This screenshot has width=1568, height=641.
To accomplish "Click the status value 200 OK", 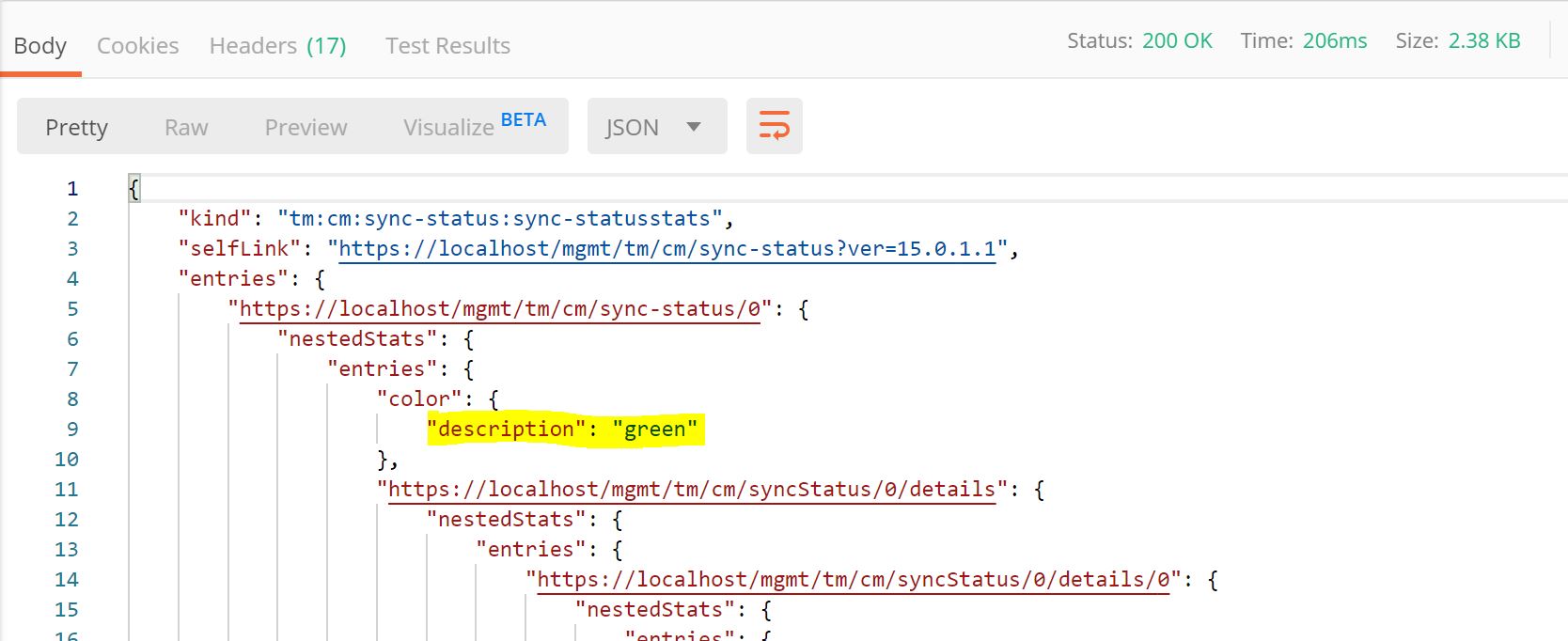I will point(1177,40).
